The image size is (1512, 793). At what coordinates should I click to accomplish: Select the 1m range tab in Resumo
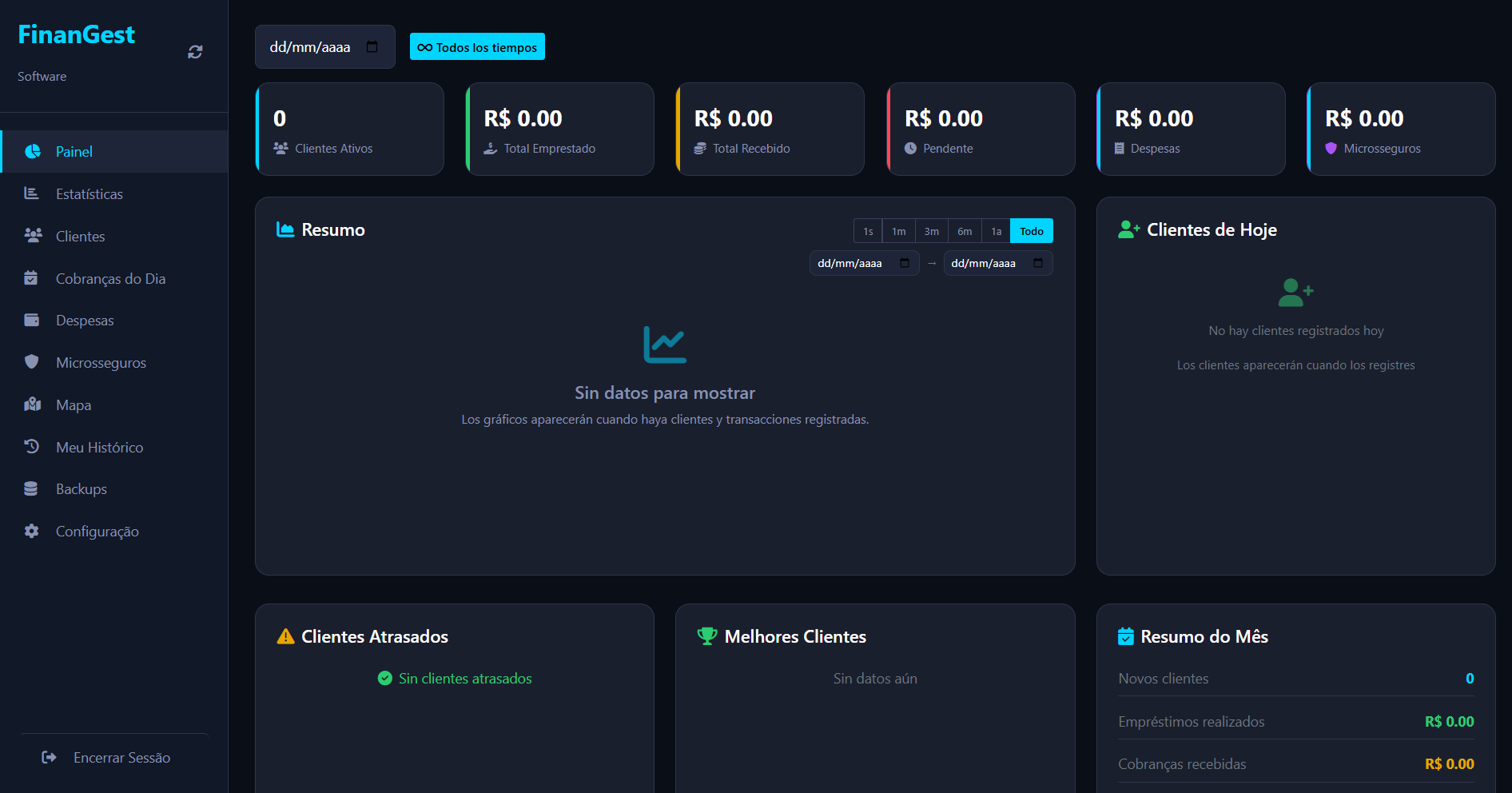click(x=899, y=231)
